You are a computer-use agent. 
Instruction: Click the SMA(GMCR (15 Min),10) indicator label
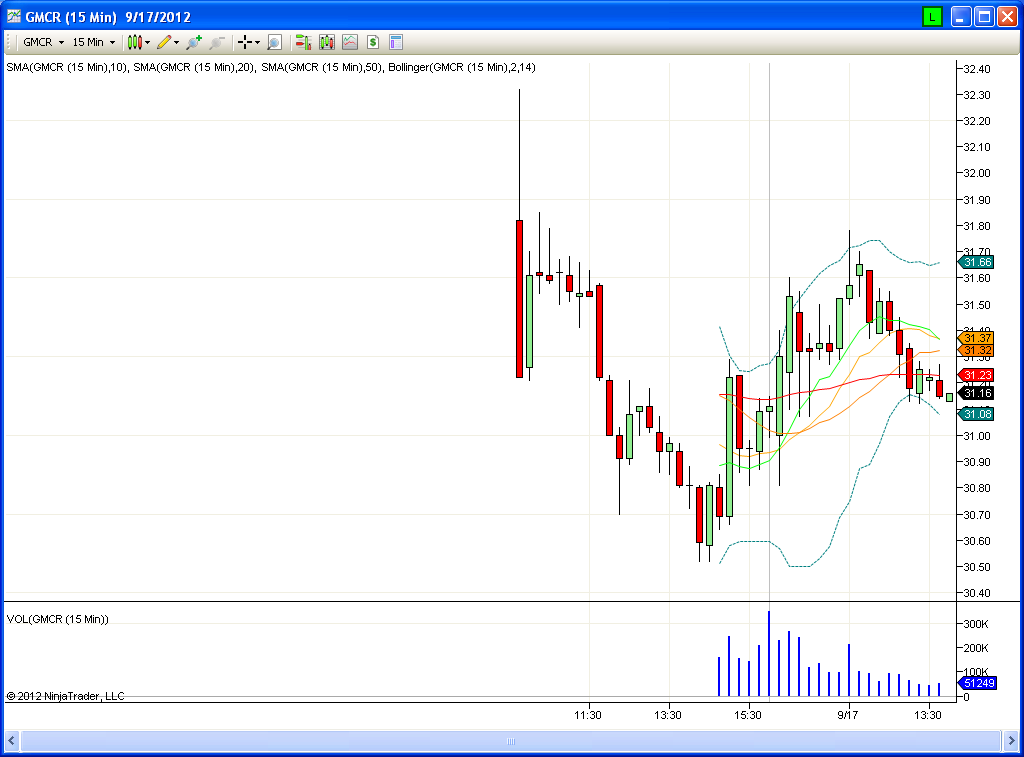(67, 67)
